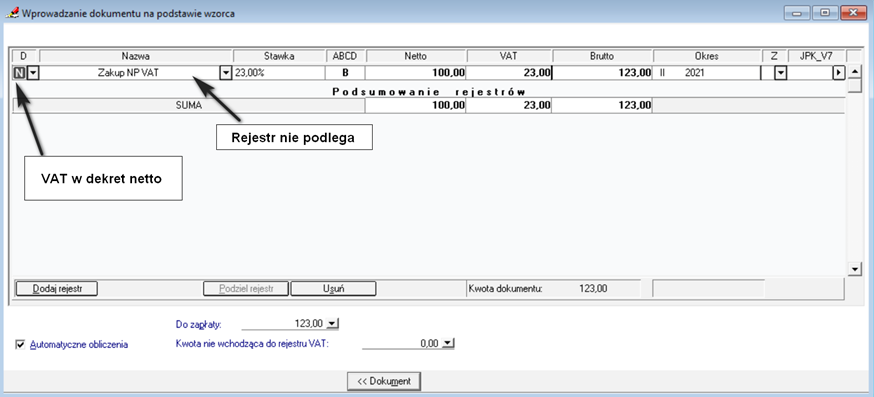Click the ABCD column header
This screenshot has width=874, height=397.
pos(346,56)
